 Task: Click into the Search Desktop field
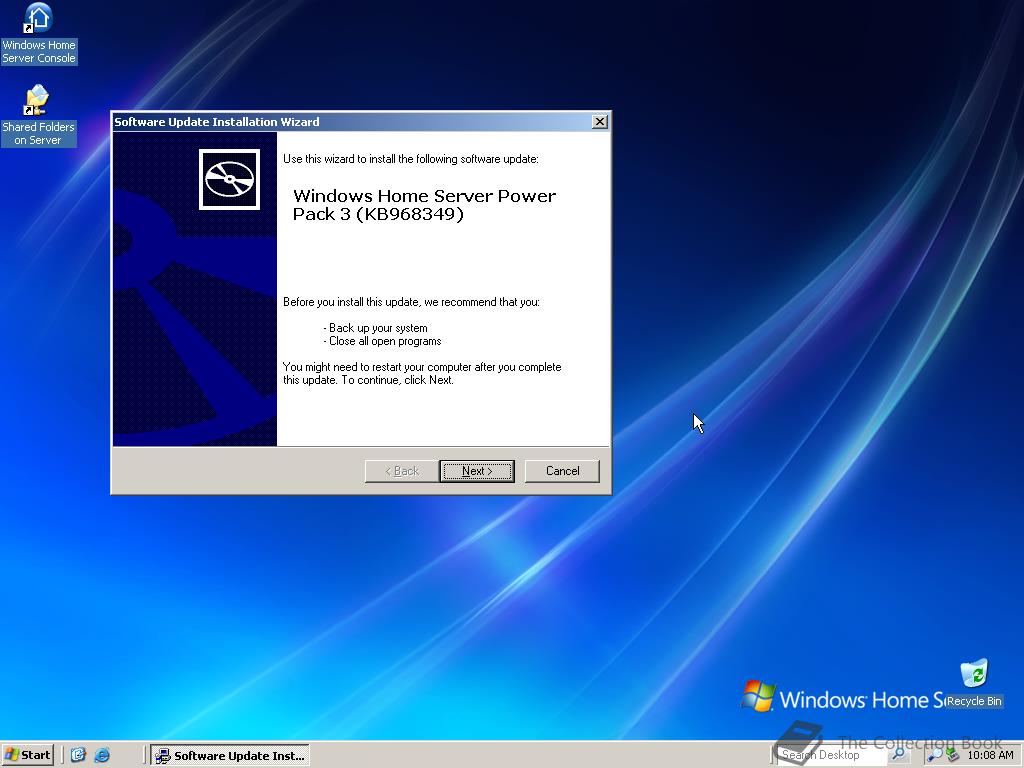[x=833, y=754]
